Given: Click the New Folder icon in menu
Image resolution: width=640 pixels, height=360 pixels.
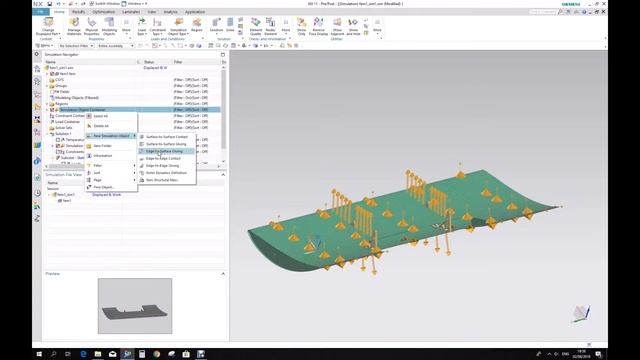Looking at the screenshot, I should [x=89, y=146].
